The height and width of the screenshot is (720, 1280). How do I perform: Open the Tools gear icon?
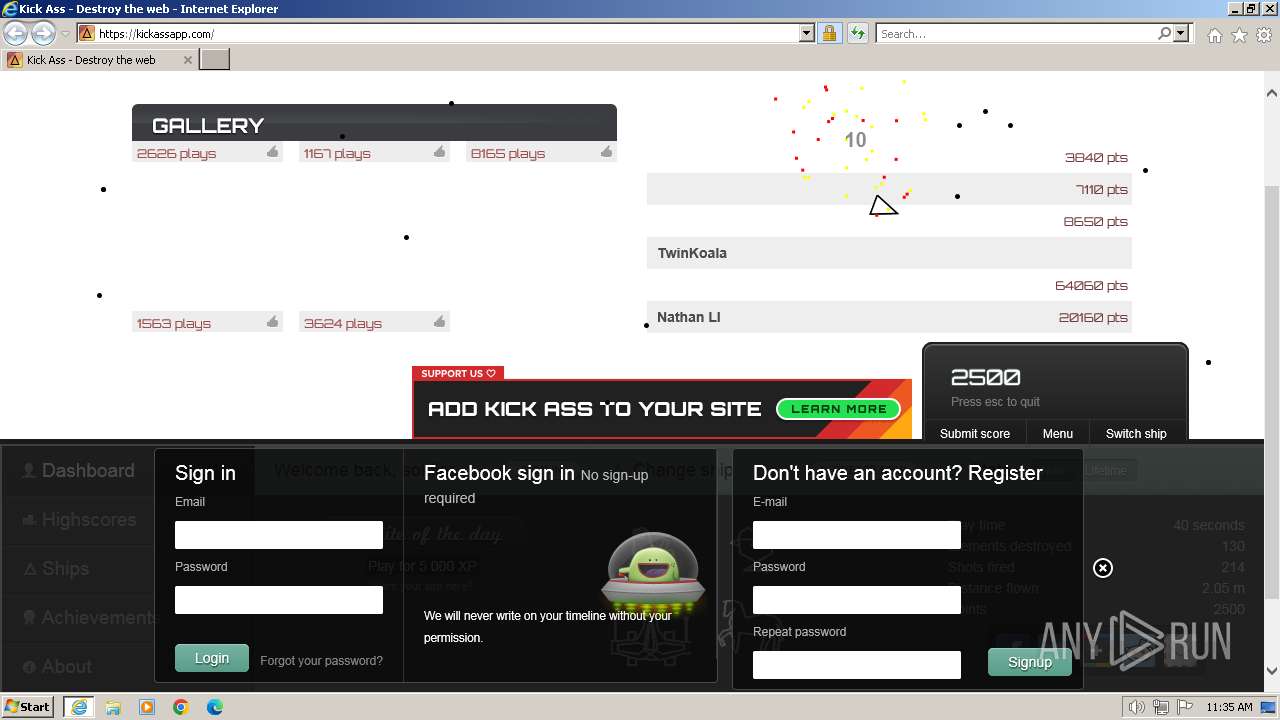click(1264, 35)
